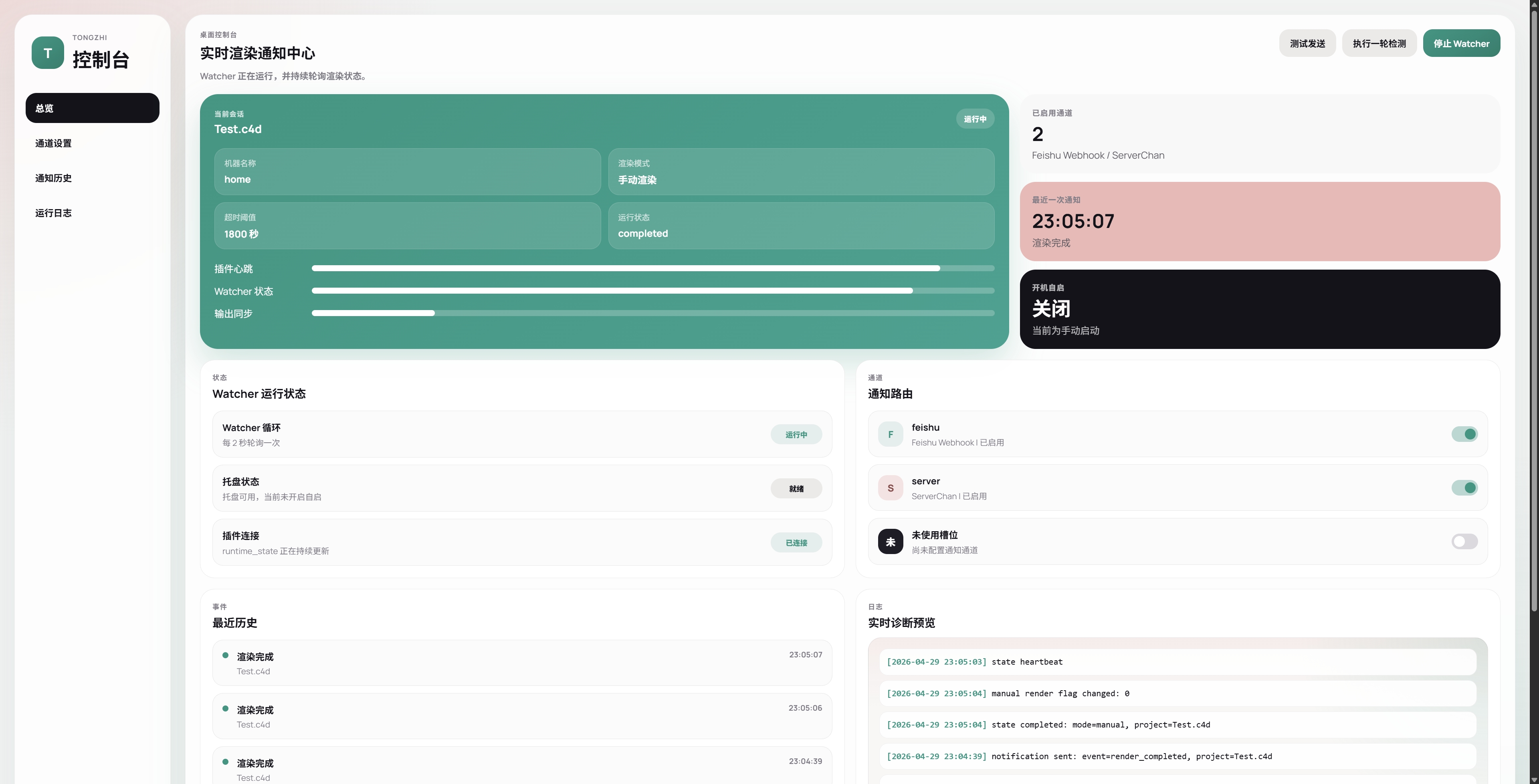Turn off the server ServerChan toggle
The image size is (1539, 784).
[1464, 488]
